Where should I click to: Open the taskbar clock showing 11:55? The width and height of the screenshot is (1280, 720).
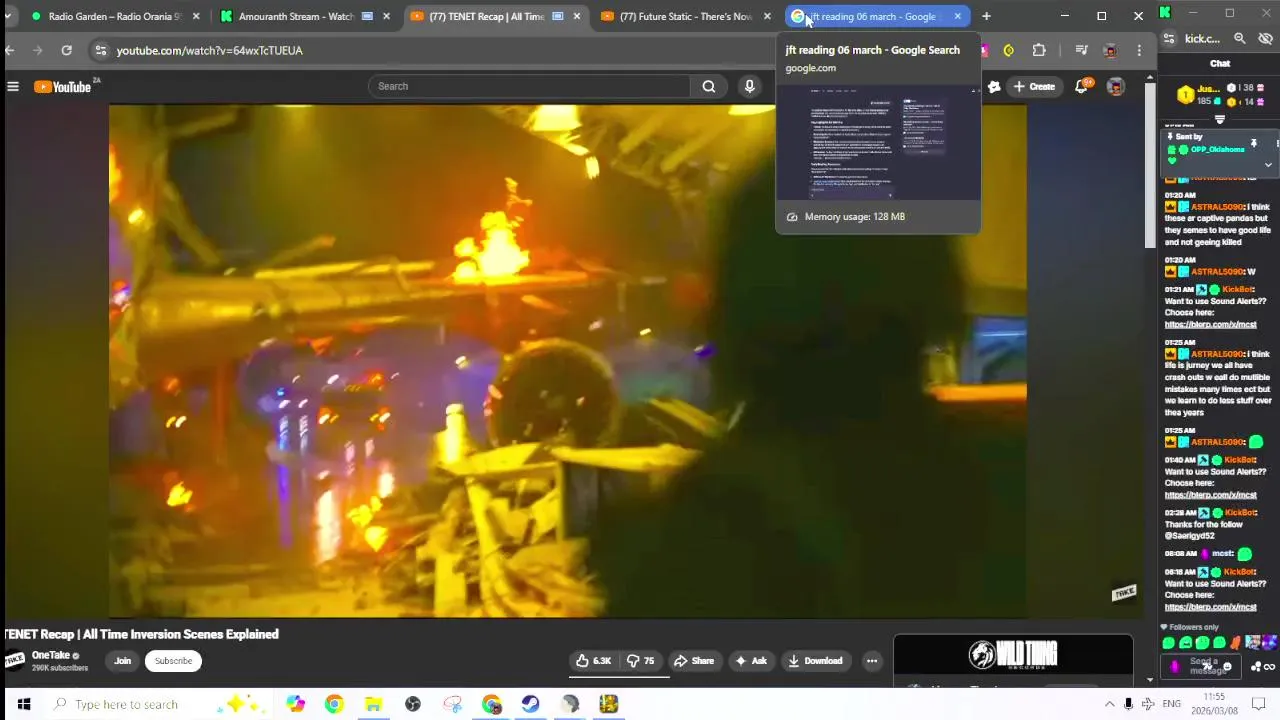(x=1214, y=704)
